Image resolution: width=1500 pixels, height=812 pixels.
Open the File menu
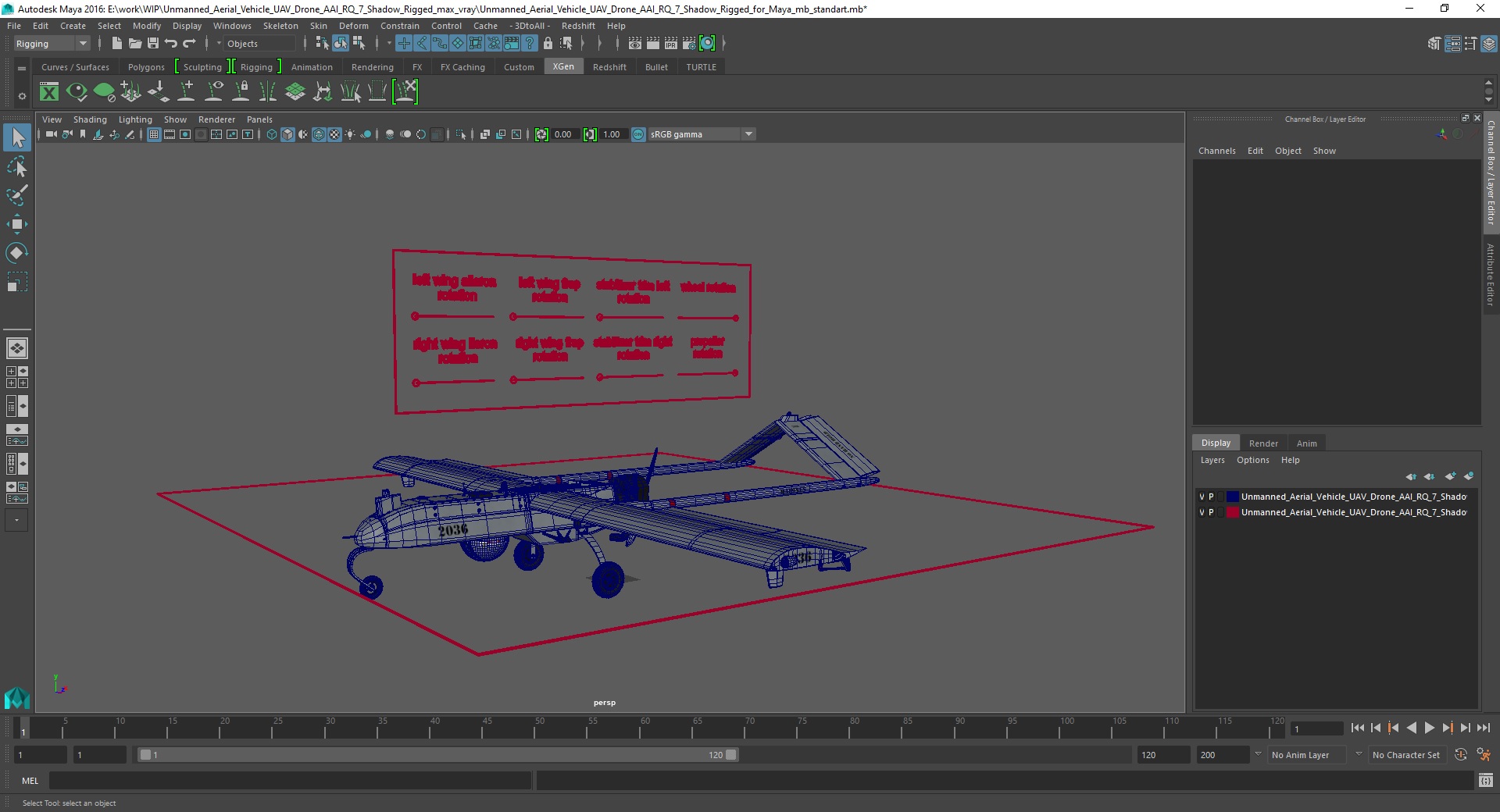coord(14,26)
